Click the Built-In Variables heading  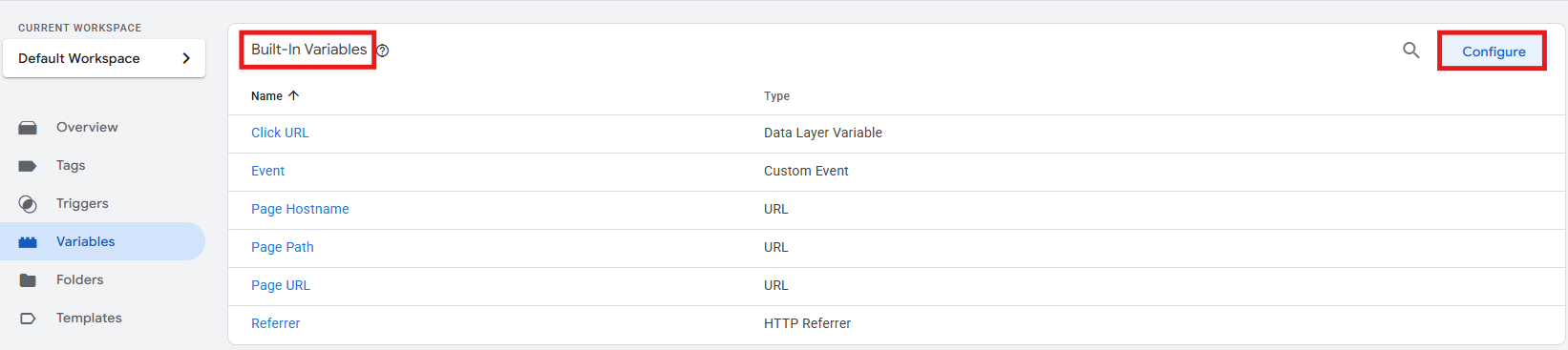tap(308, 50)
